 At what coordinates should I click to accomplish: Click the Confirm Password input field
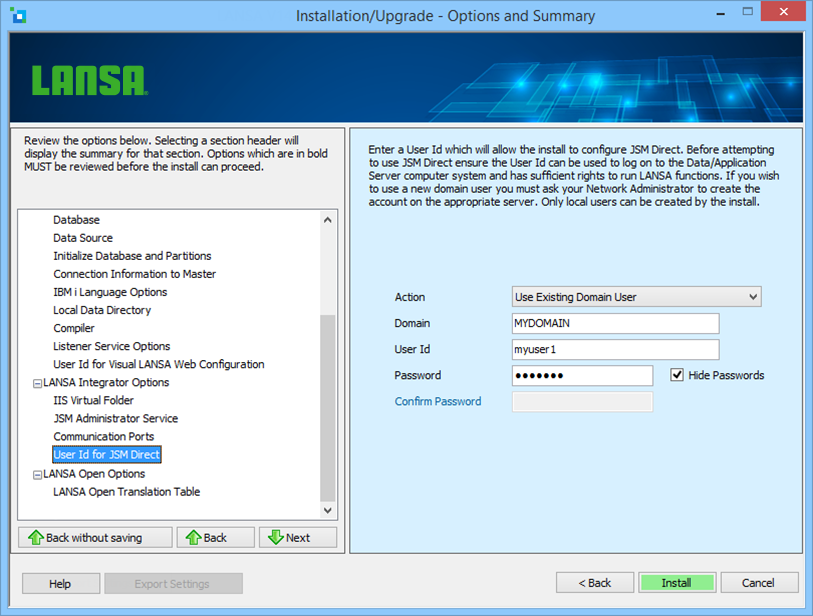[582, 402]
